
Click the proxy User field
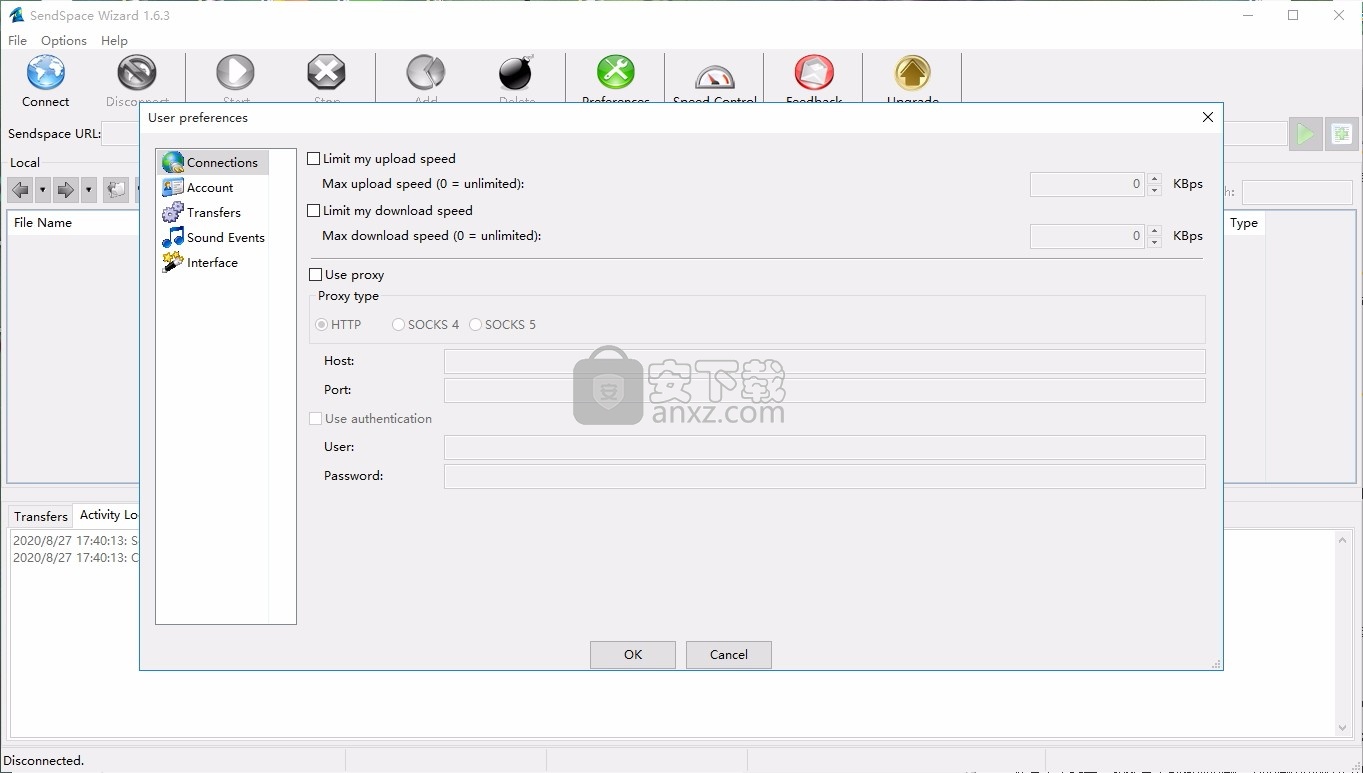click(824, 447)
